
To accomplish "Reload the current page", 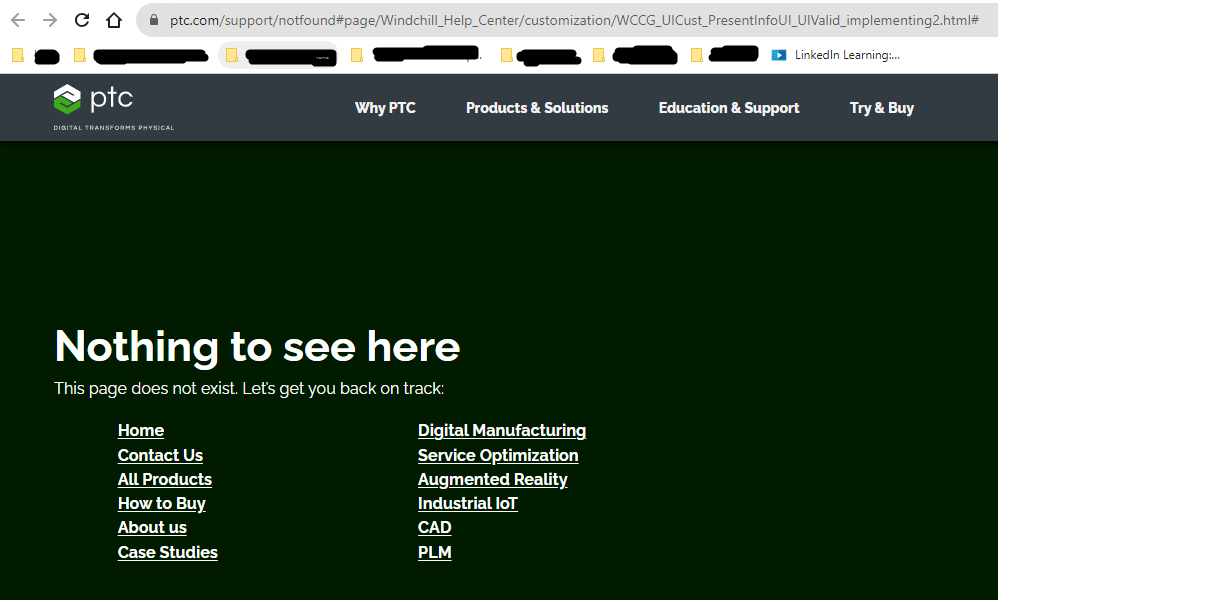I will [80, 19].
